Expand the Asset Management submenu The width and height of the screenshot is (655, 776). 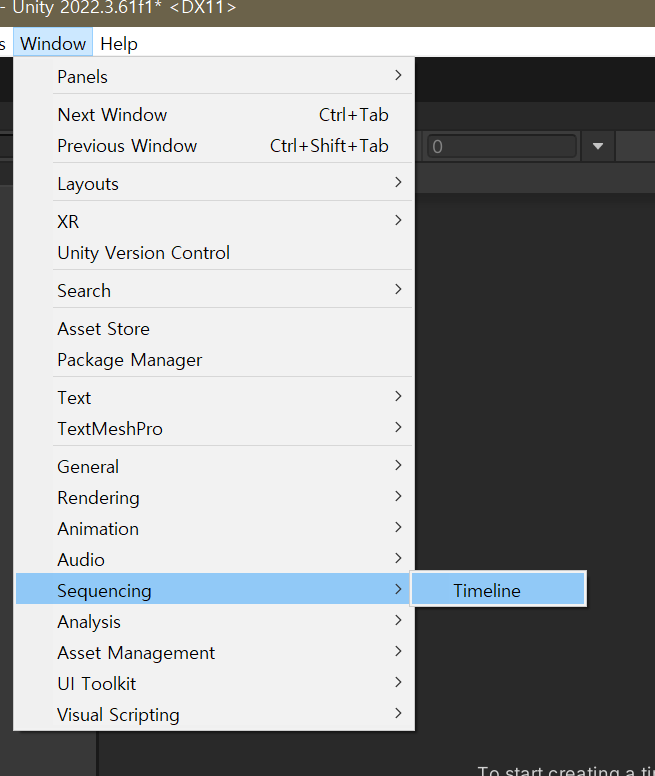point(214,653)
